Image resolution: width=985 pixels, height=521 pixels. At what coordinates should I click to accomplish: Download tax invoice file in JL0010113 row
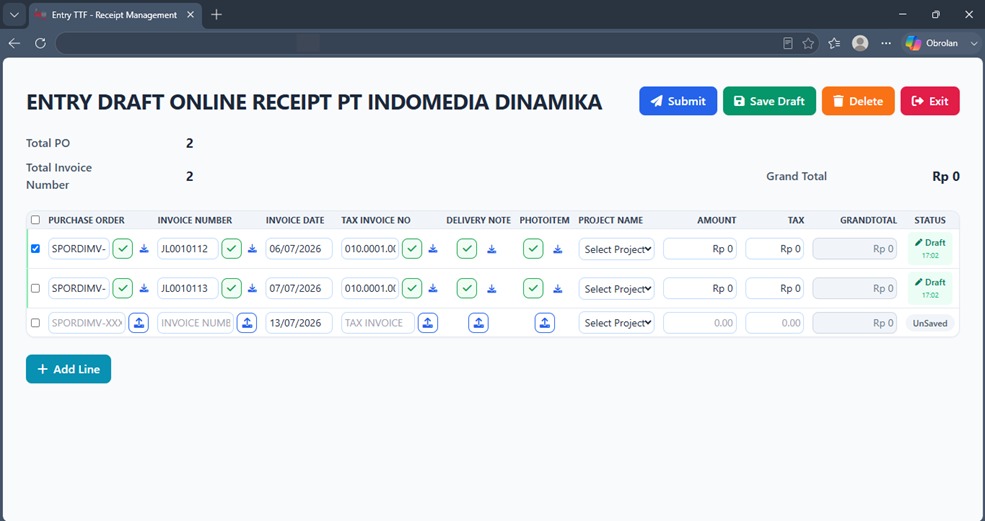pyautogui.click(x=433, y=288)
